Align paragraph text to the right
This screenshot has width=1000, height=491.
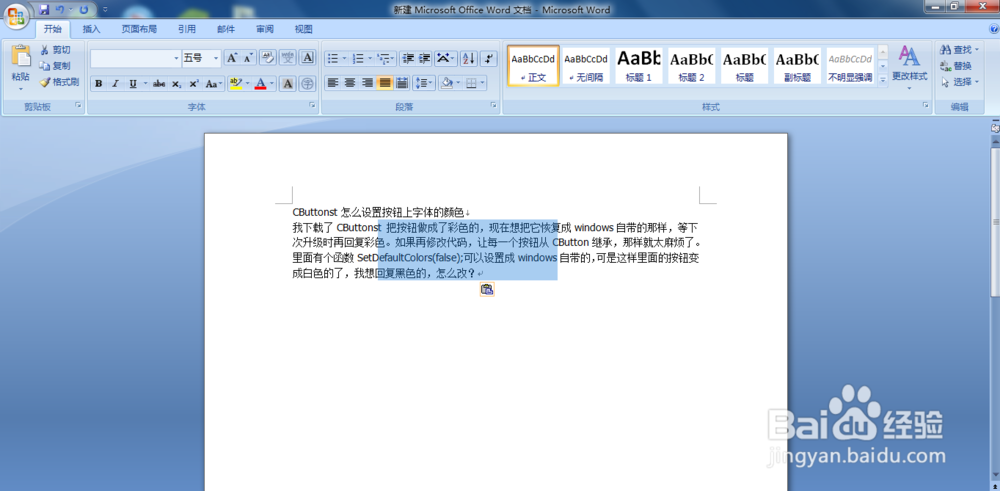[x=367, y=83]
